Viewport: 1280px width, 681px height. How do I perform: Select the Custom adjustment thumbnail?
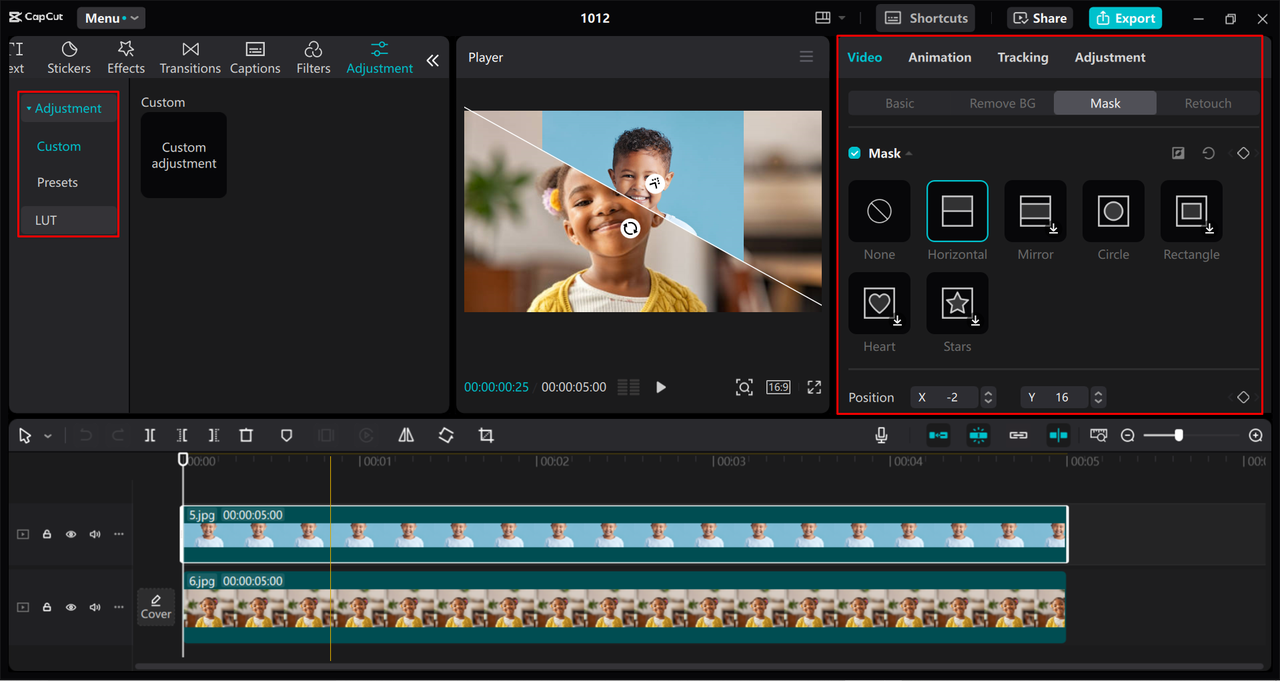tap(183, 155)
